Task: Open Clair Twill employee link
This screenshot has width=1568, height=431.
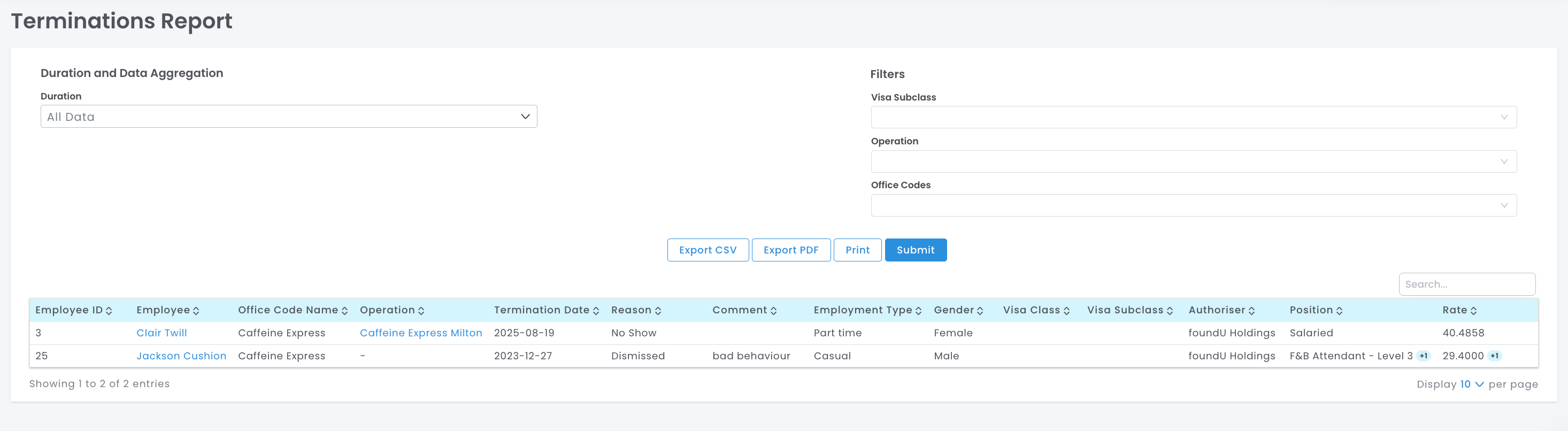Action: click(162, 333)
